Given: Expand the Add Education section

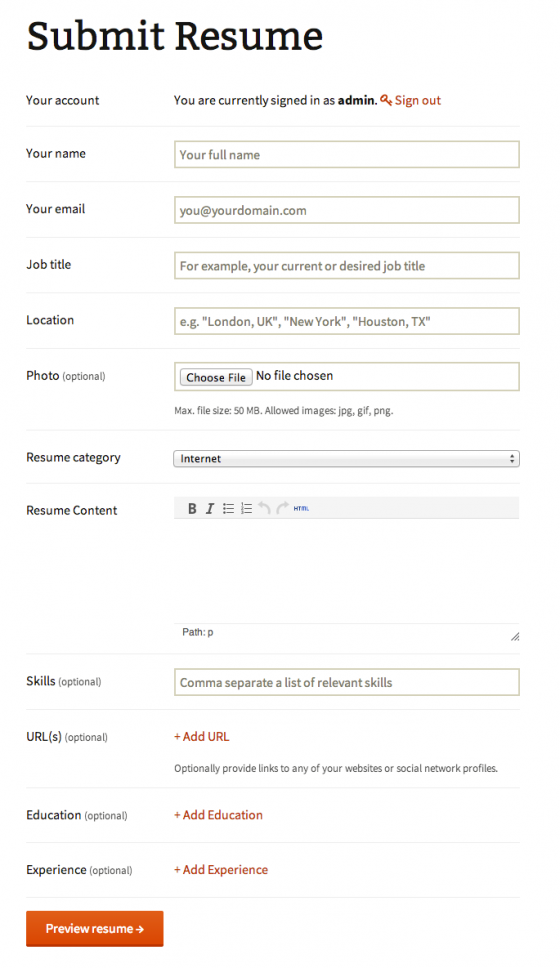Looking at the screenshot, I should (x=219, y=815).
